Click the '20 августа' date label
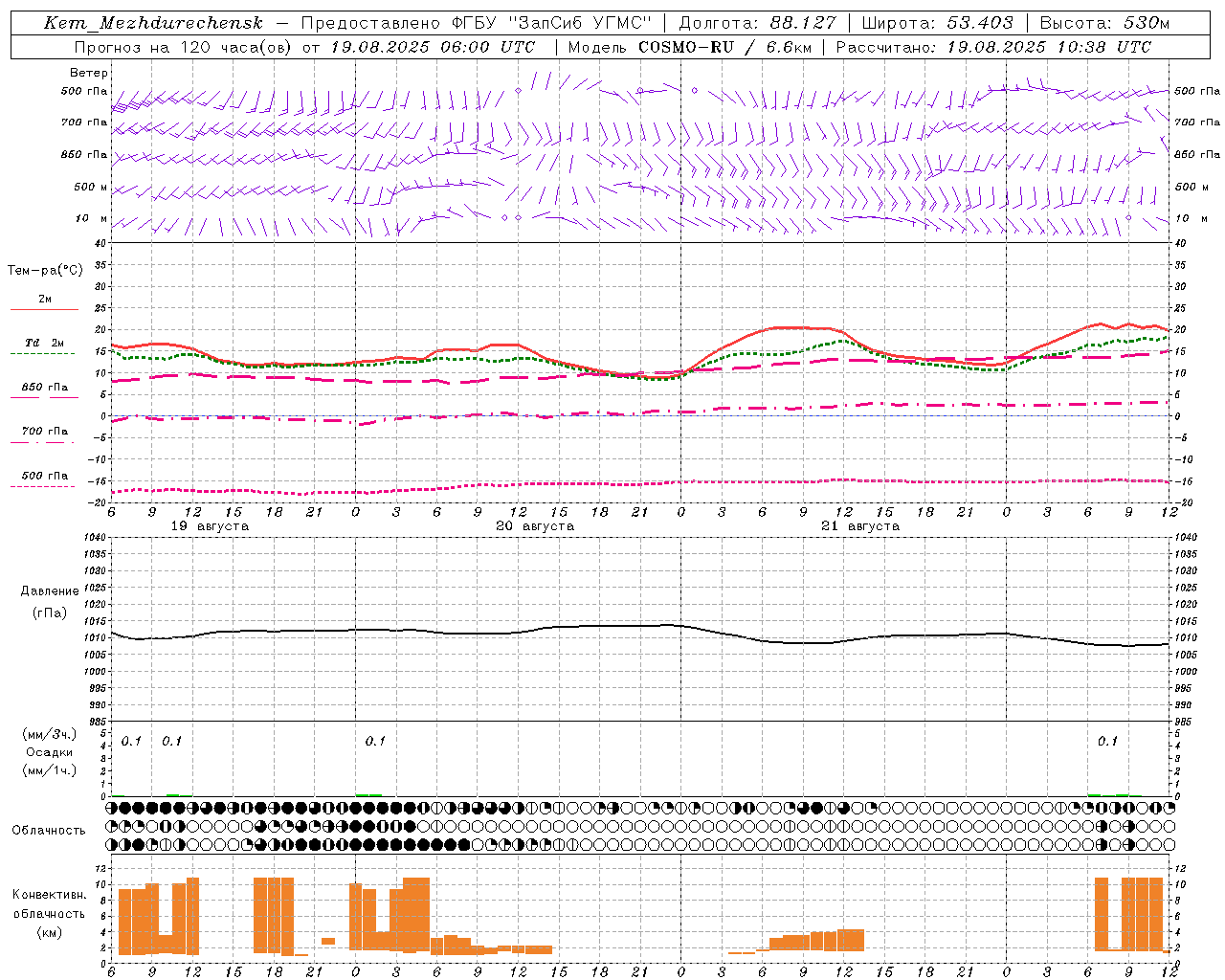 tap(535, 526)
